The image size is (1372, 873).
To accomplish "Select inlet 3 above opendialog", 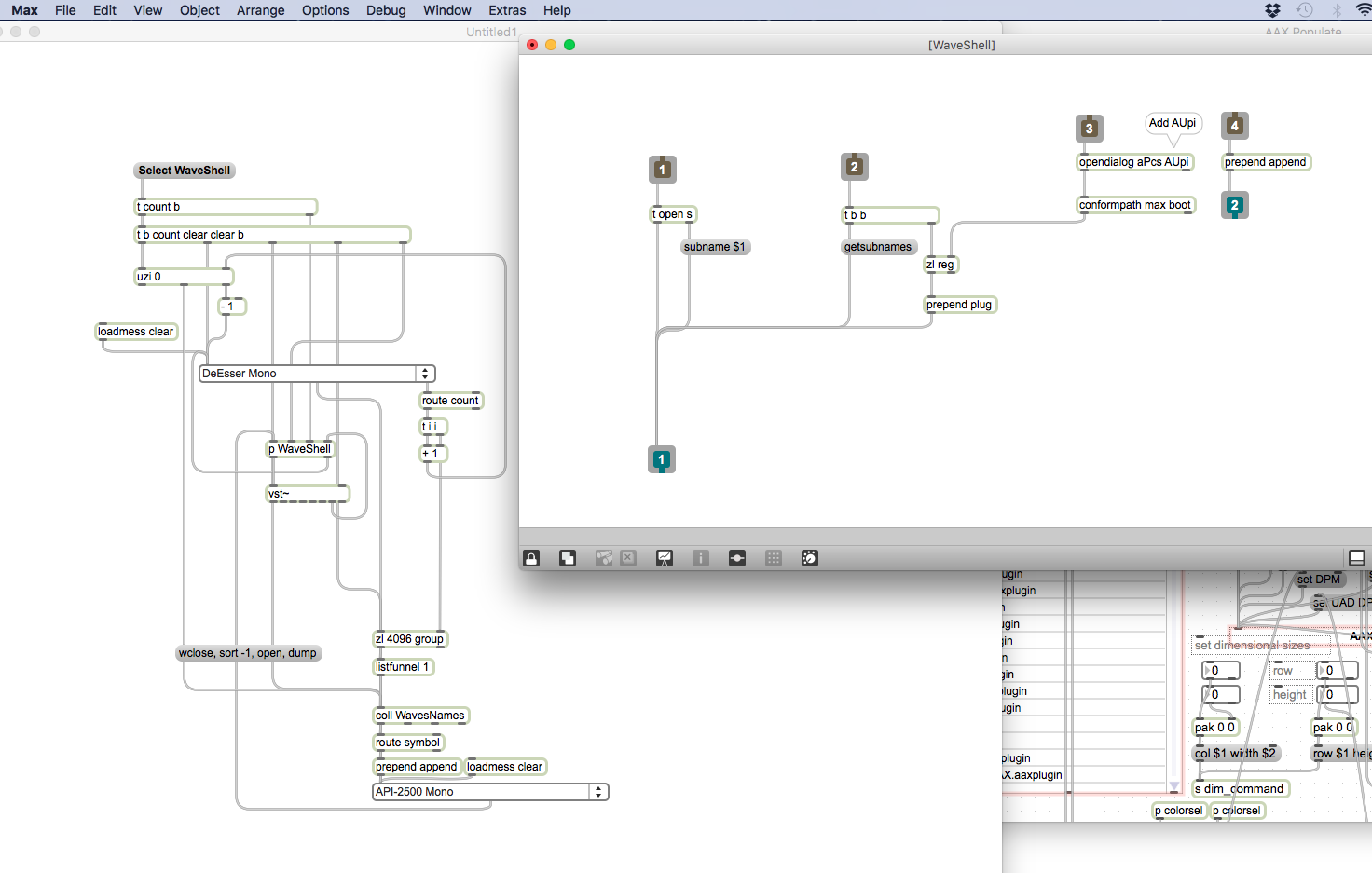I will 1090,129.
